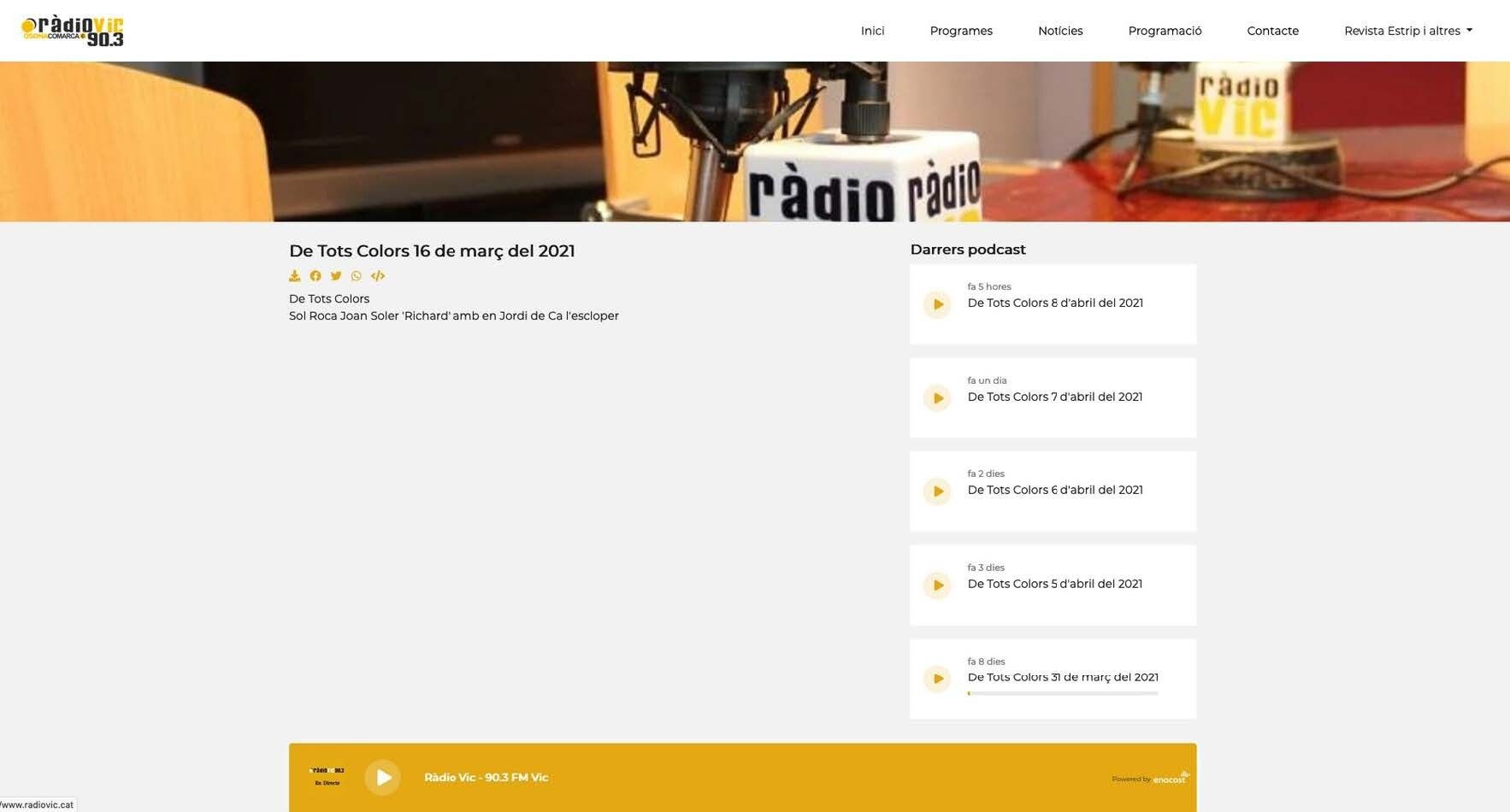Click the Powered by enacast link

(1150, 778)
